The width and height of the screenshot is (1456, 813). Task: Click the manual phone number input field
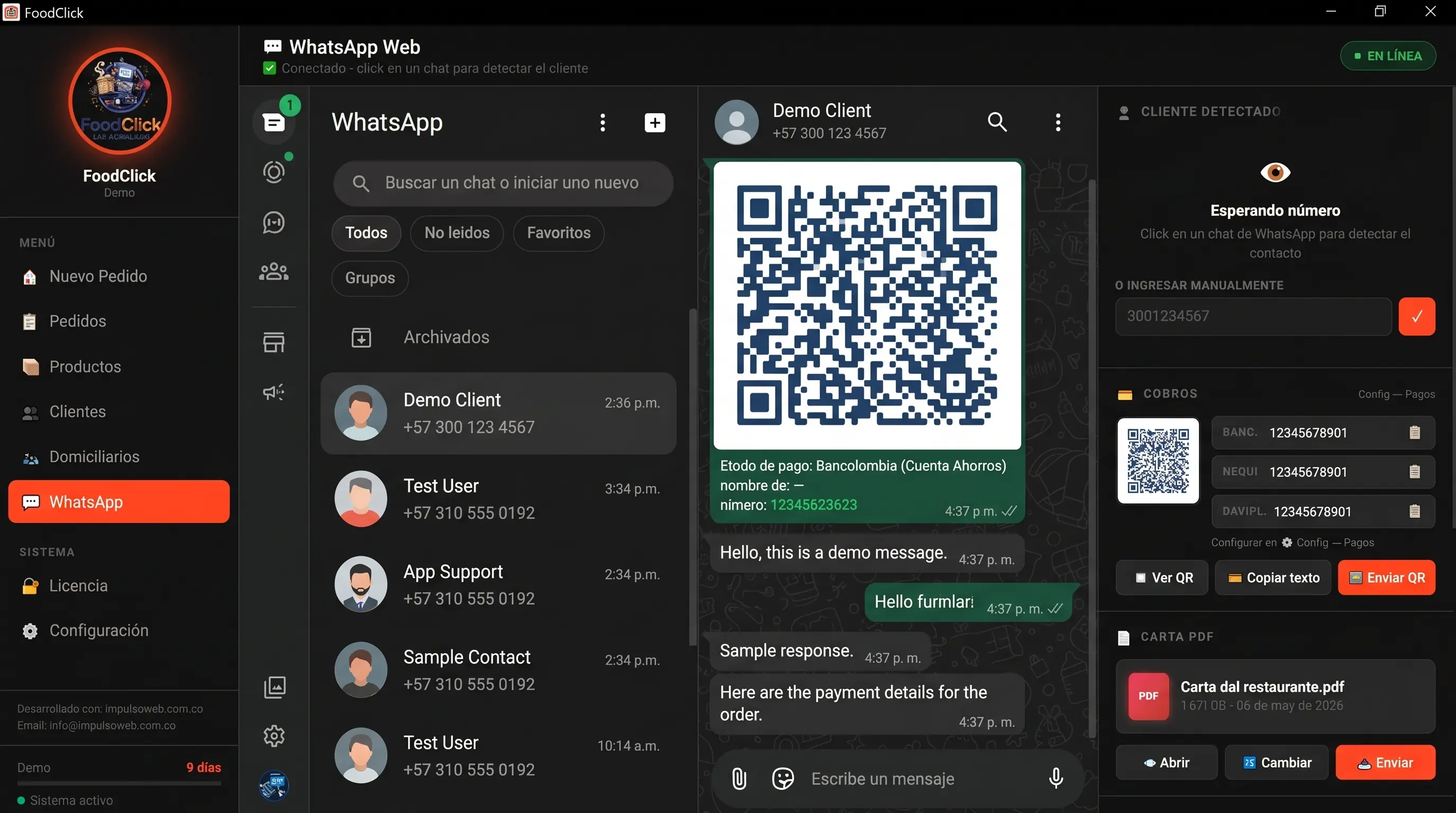(x=1253, y=317)
